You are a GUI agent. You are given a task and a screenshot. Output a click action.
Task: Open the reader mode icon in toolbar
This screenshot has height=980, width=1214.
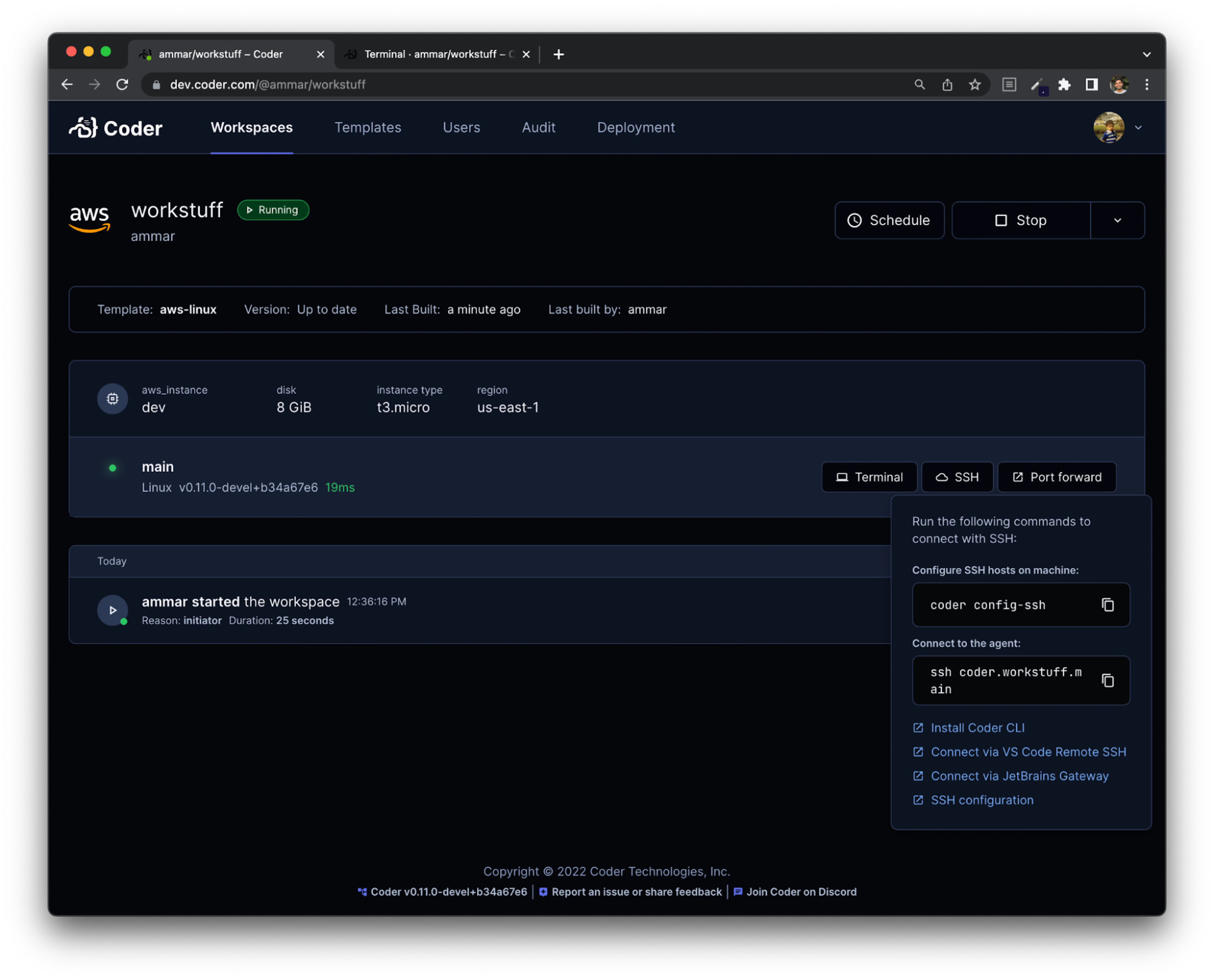point(1009,85)
